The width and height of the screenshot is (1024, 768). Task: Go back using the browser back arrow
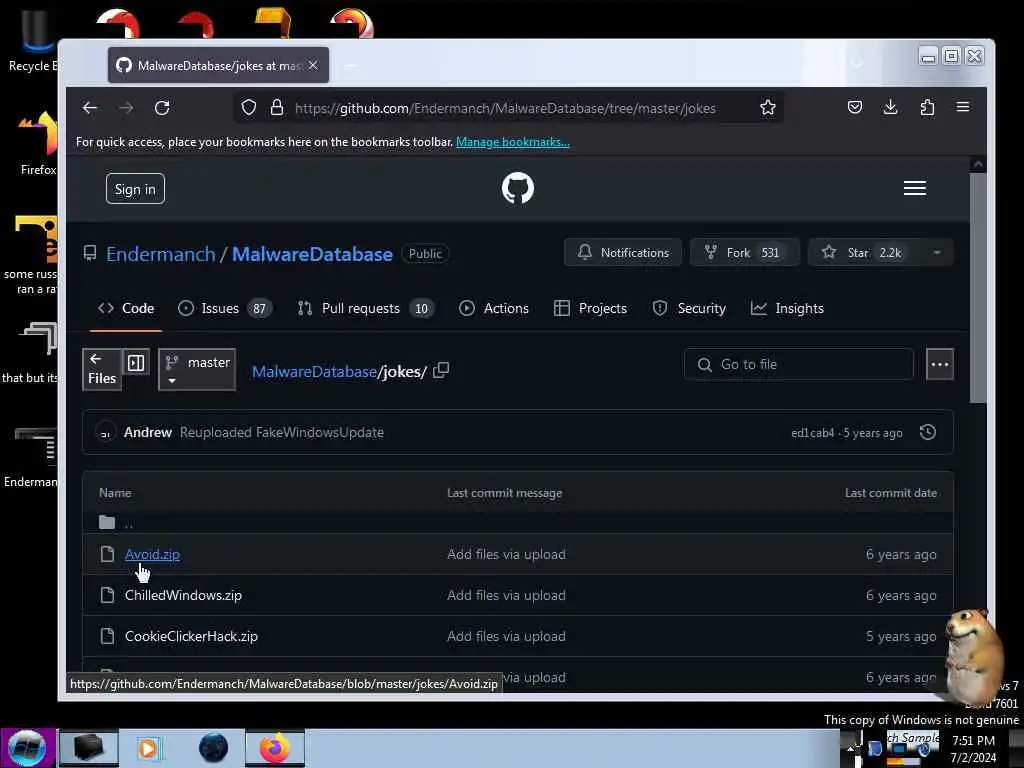[90, 108]
